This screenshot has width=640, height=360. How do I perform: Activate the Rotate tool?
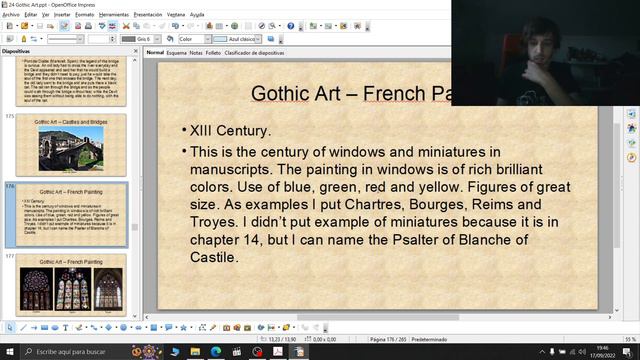(x=260, y=327)
